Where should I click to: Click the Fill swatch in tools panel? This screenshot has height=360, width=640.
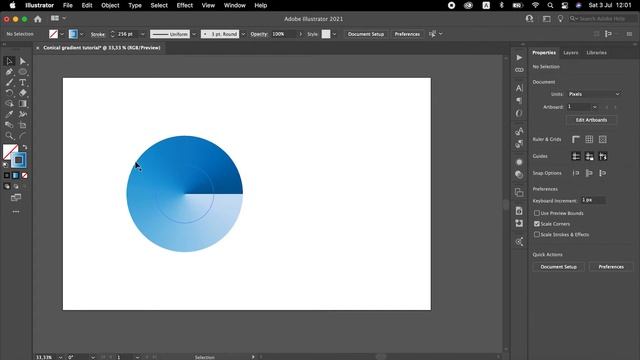(x=10, y=152)
